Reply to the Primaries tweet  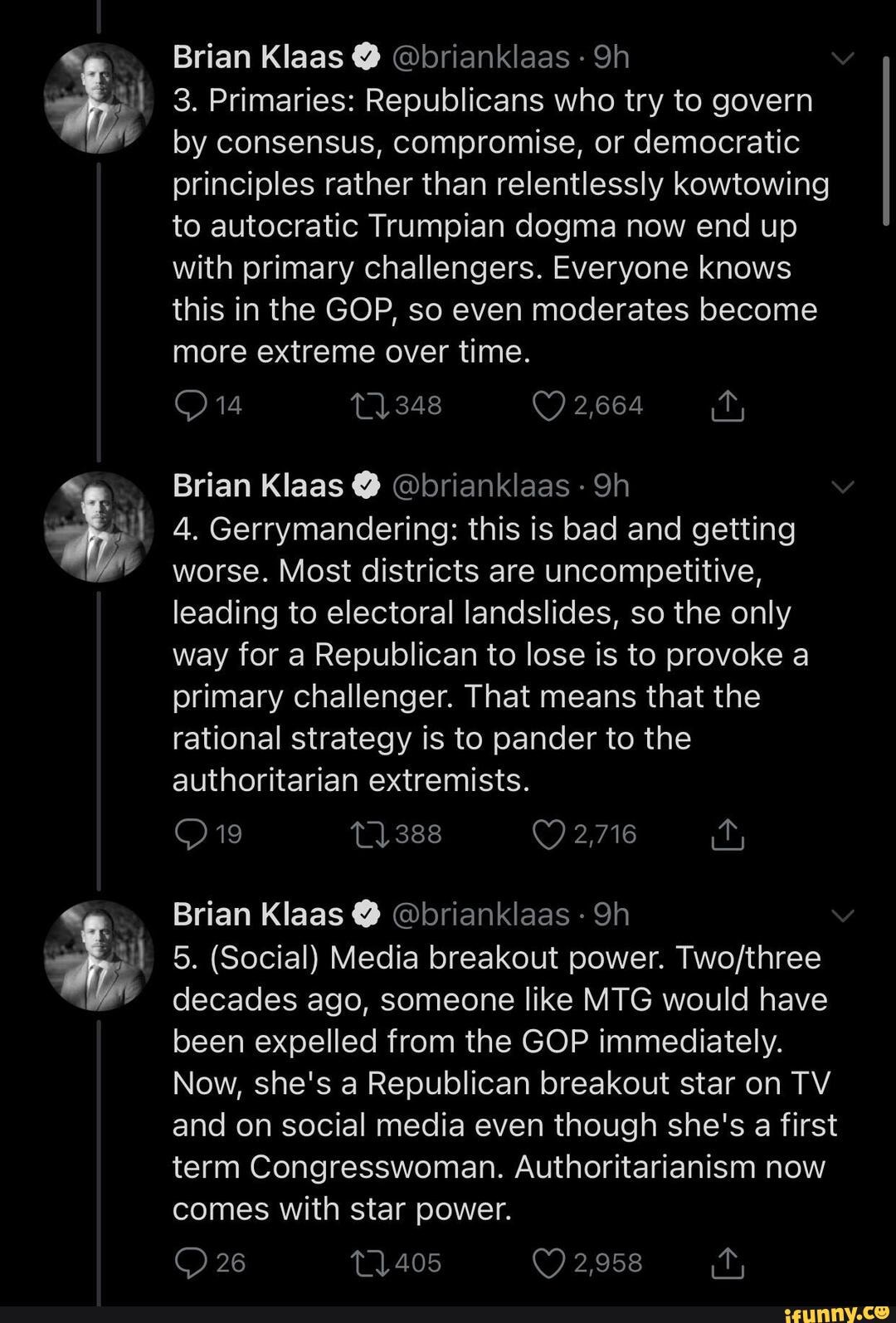[x=192, y=406]
